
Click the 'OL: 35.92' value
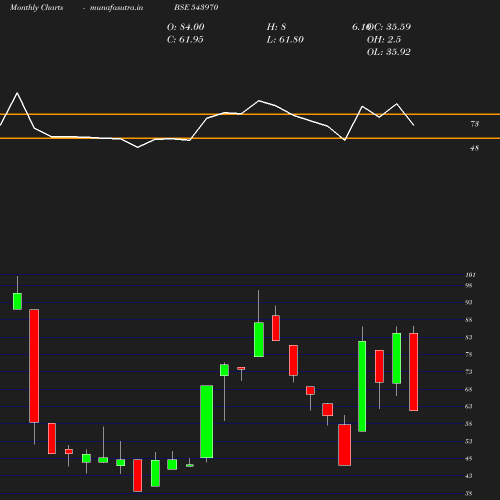coord(389,52)
